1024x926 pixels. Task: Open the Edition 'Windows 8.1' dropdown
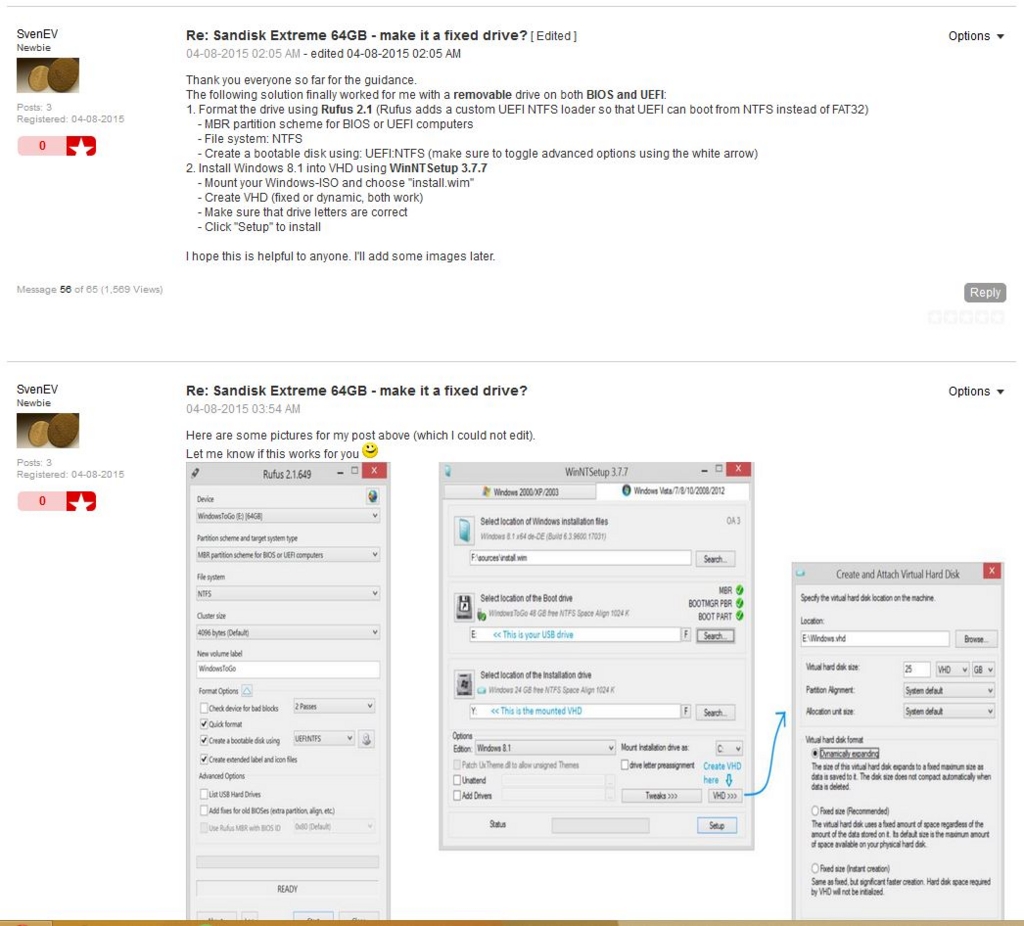[545, 748]
